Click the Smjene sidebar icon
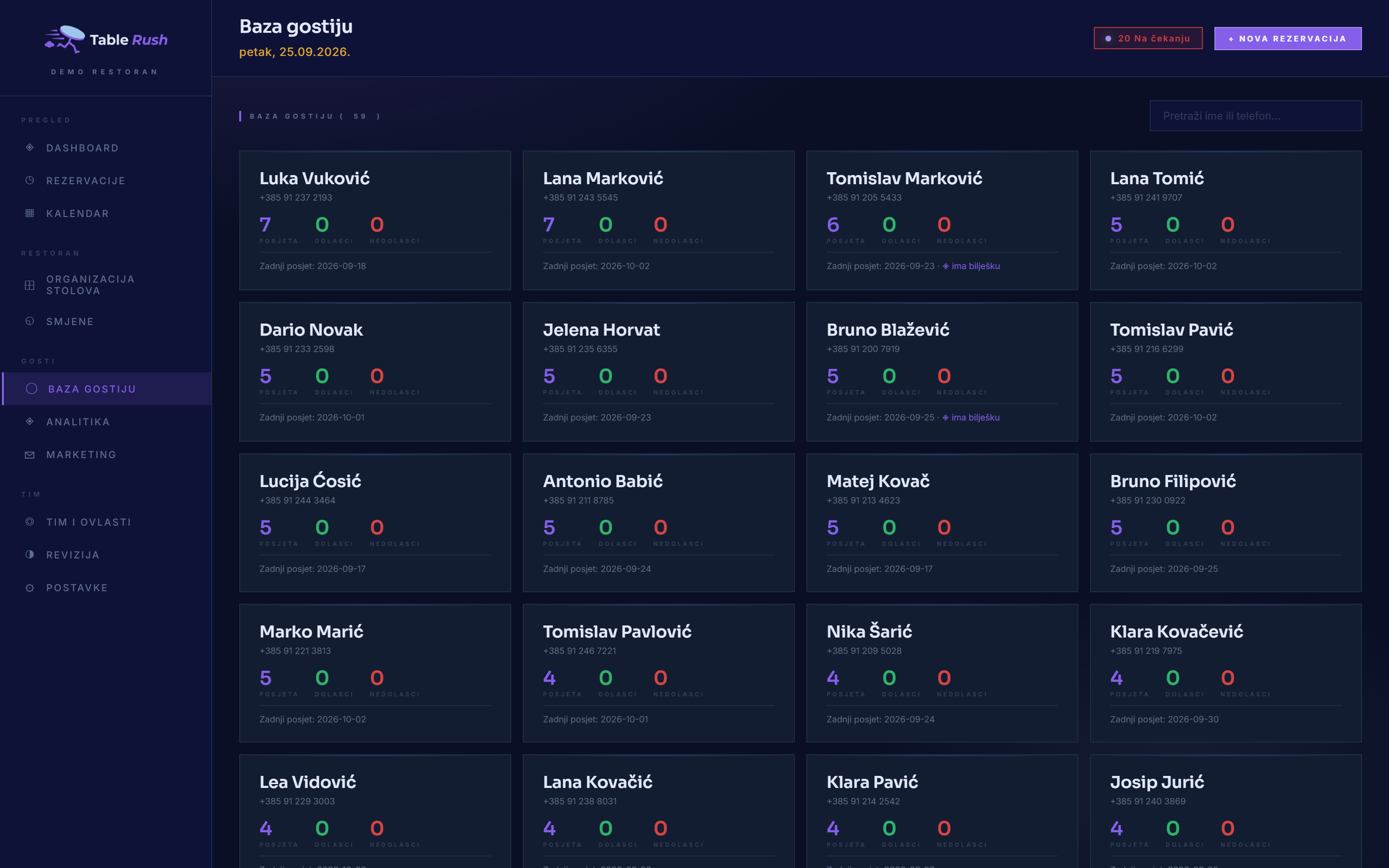The width and height of the screenshot is (1389, 868). 30,321
